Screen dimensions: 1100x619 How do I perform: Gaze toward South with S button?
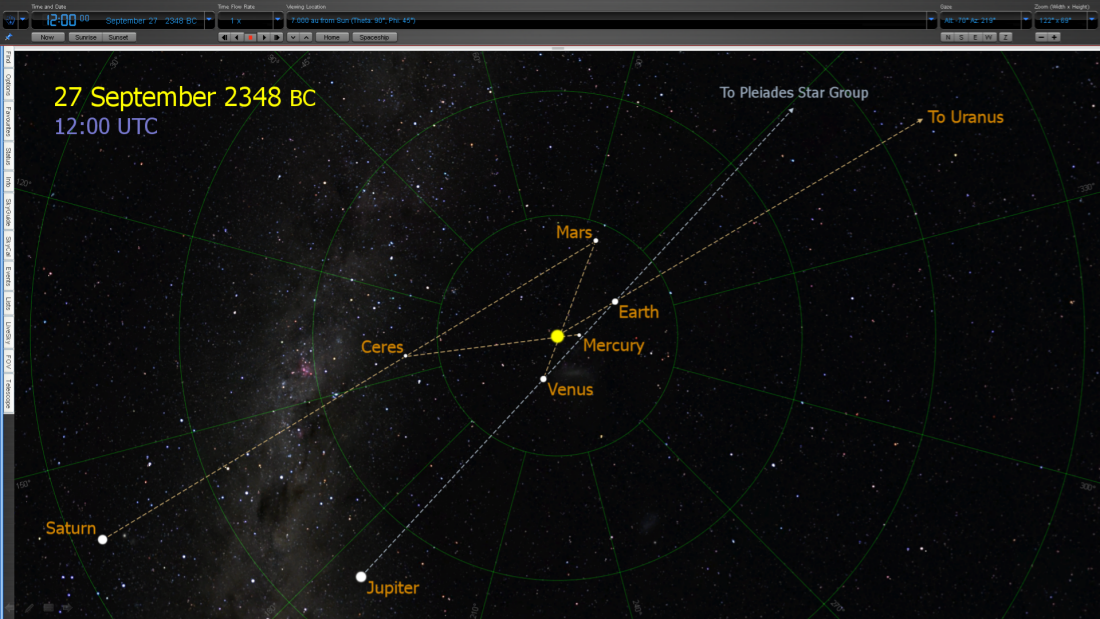pos(962,37)
